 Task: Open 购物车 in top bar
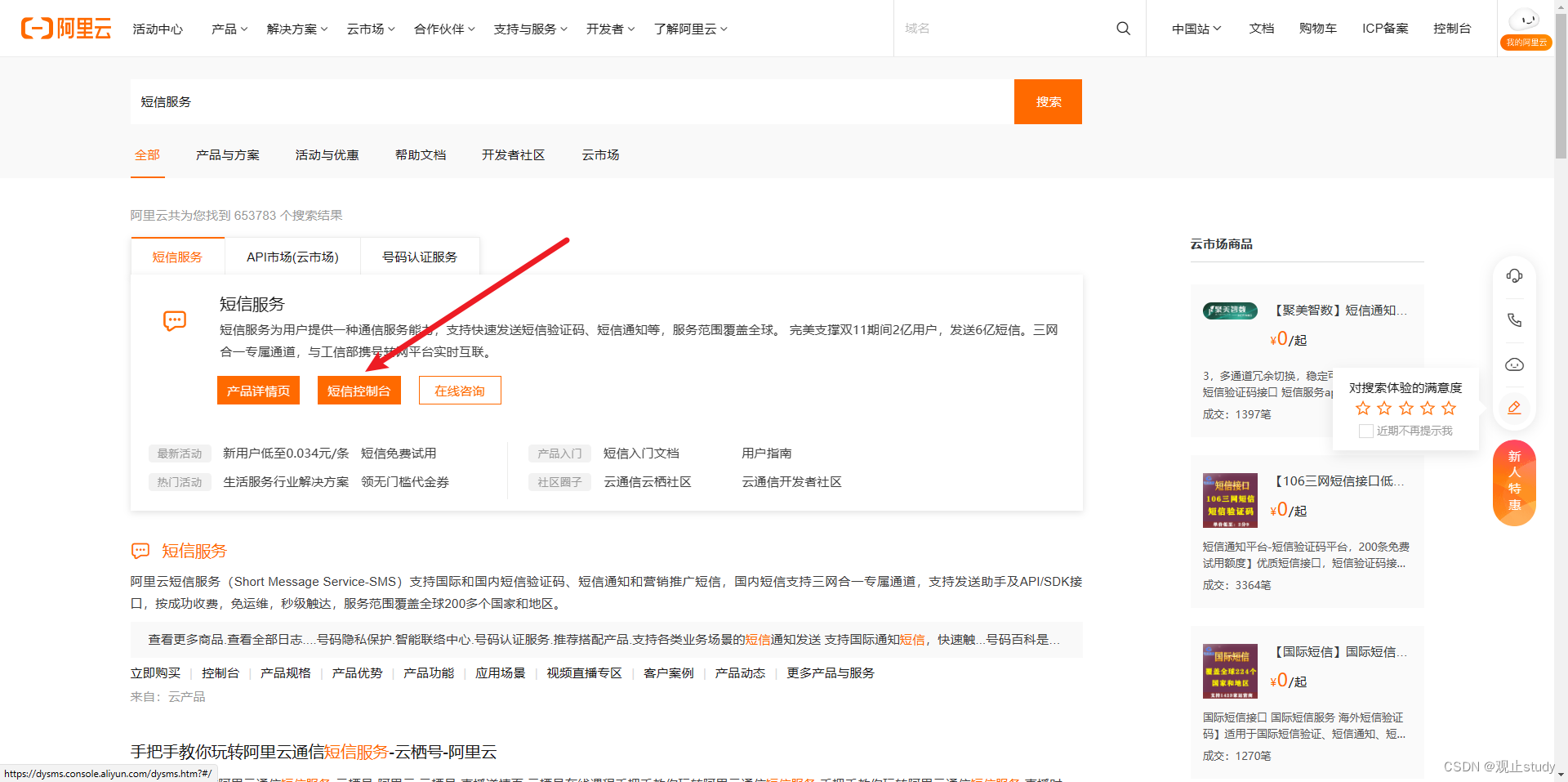1318,29
